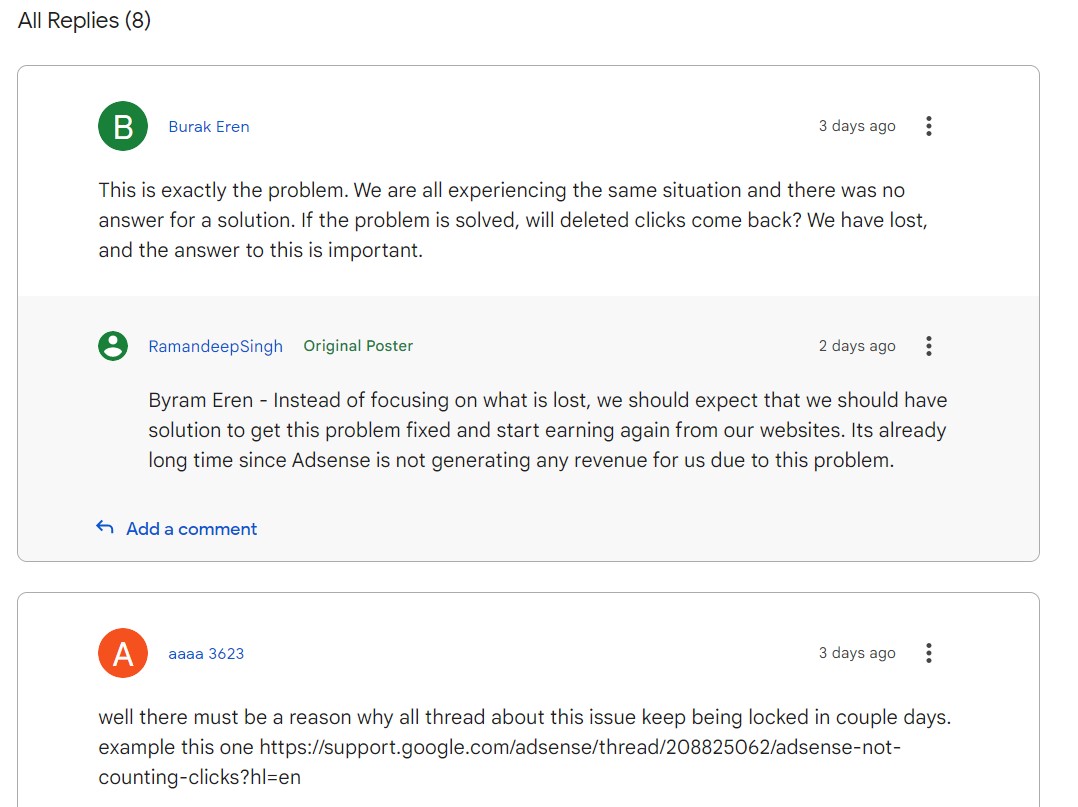Click the 'Add a comment' link
Screen dimensions: 1078x807
point(191,529)
